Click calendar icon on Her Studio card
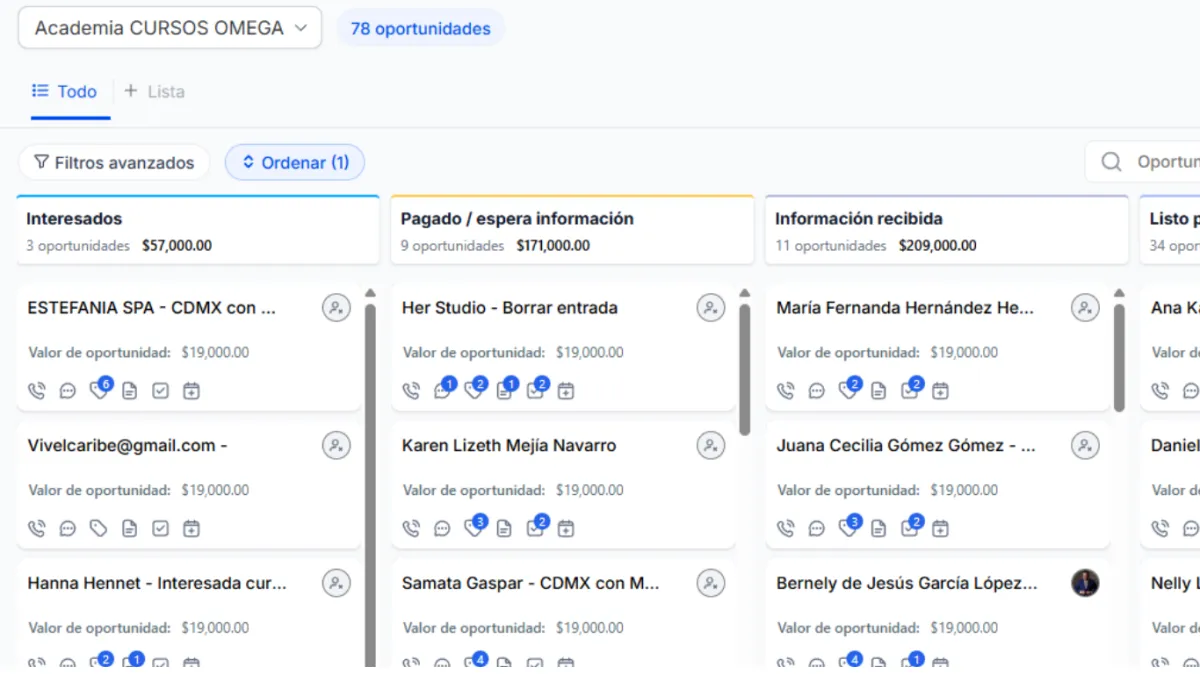 566,391
